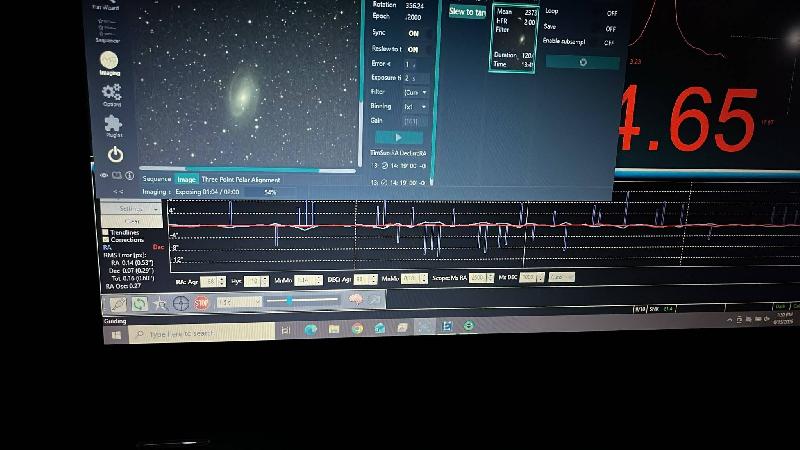The height and width of the screenshot is (450, 800).
Task: Expand the Filter dropdown
Action: 415,92
